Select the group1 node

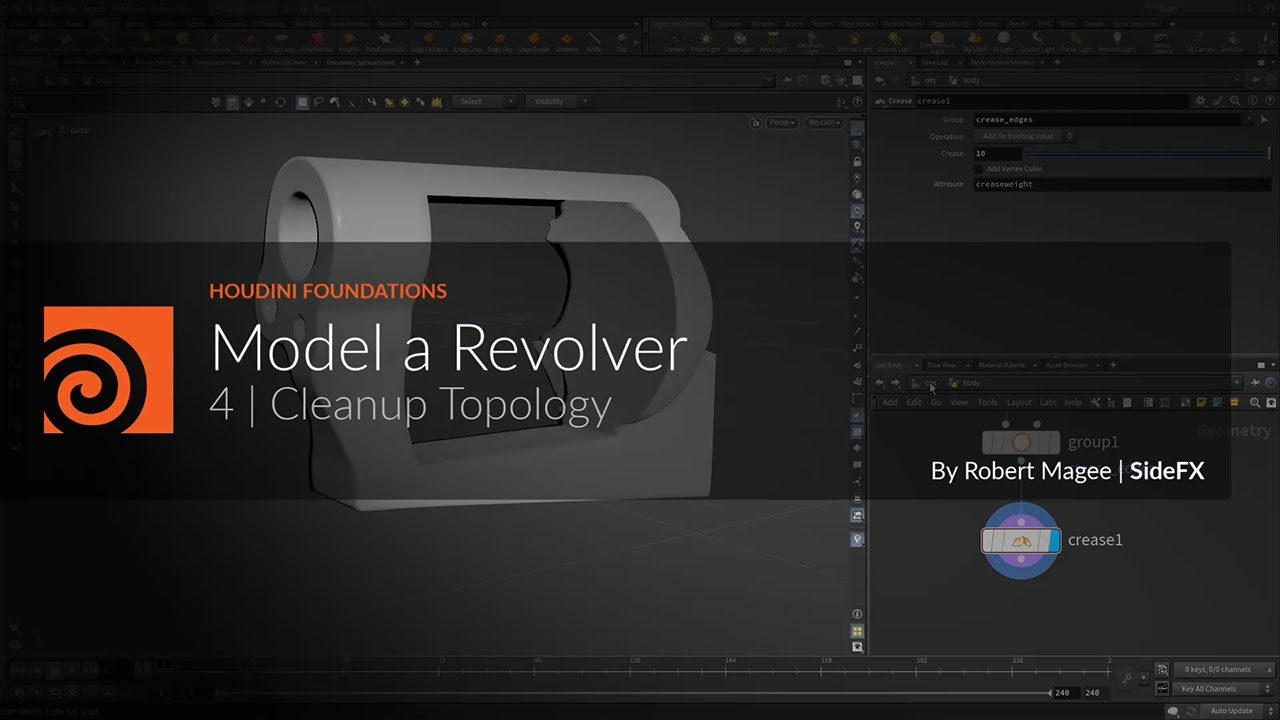pyautogui.click(x=1020, y=442)
